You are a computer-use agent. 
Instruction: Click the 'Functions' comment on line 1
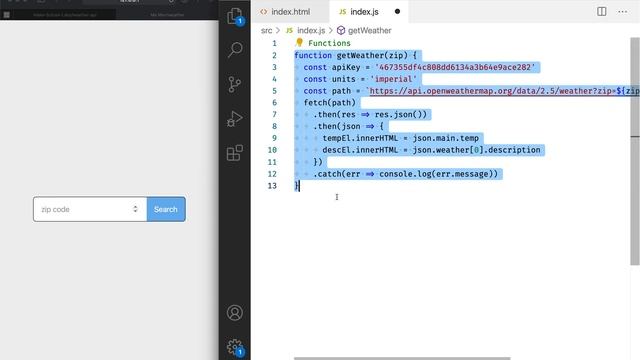(x=329, y=43)
